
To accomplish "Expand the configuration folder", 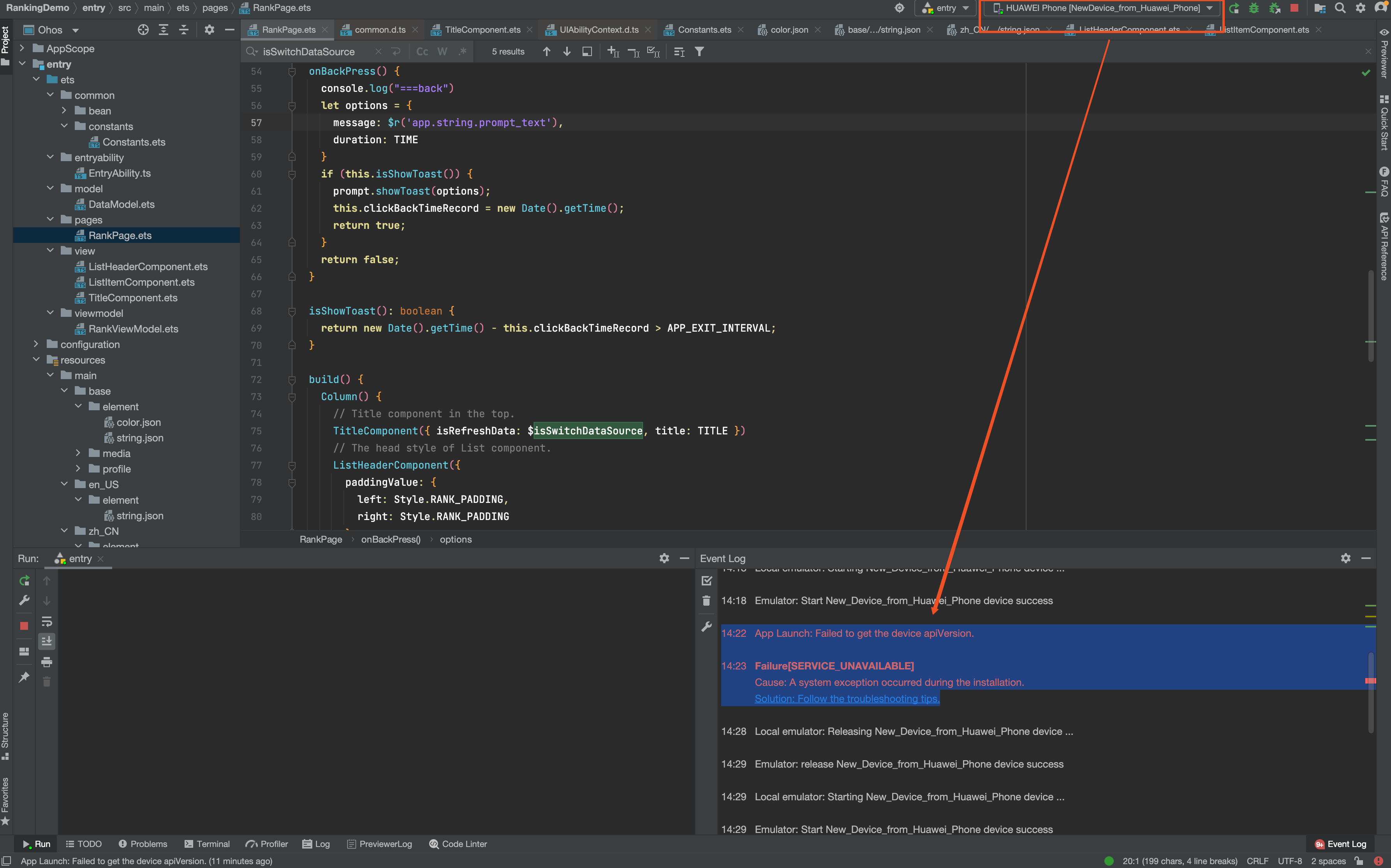I will [35, 344].
